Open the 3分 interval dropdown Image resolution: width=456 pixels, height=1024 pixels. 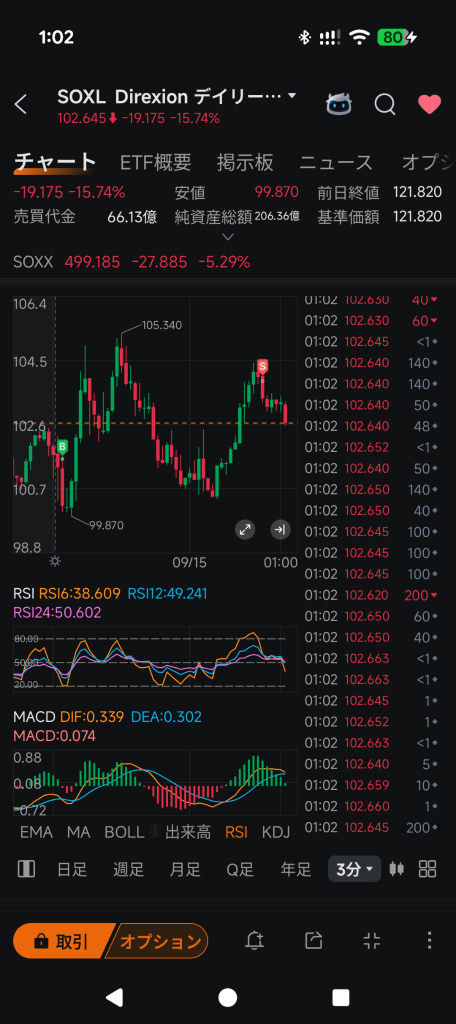coord(354,869)
